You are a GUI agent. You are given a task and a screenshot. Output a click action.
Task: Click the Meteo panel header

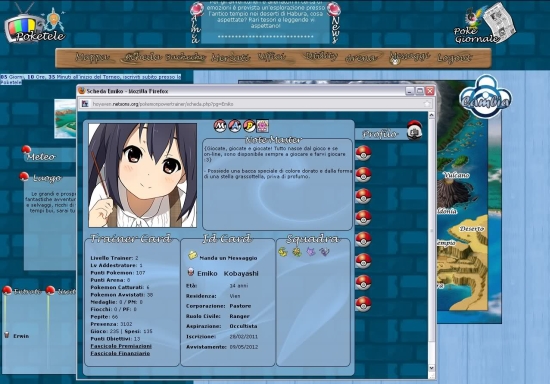pyautogui.click(x=41, y=157)
